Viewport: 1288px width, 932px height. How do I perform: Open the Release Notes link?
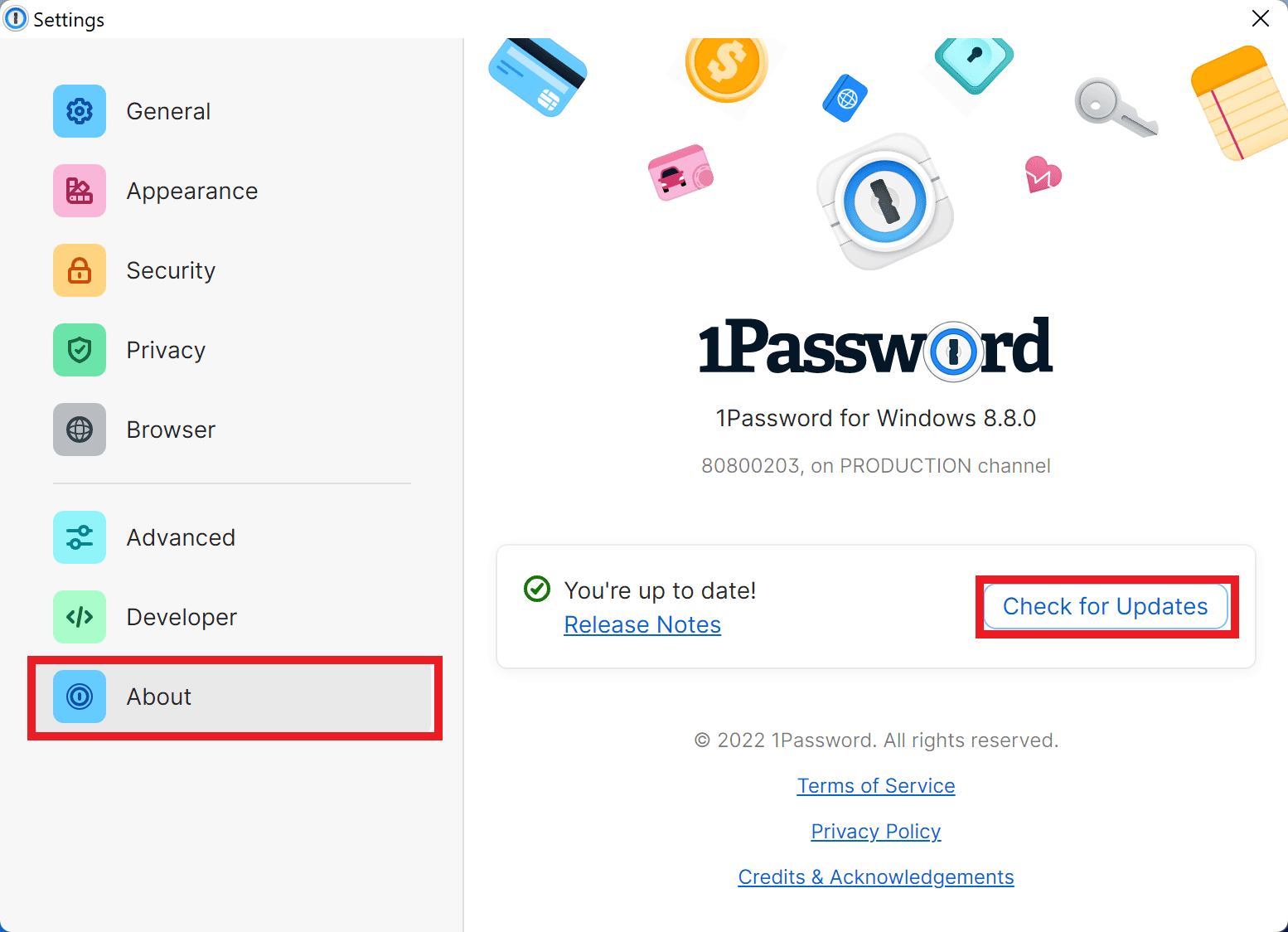(x=642, y=624)
